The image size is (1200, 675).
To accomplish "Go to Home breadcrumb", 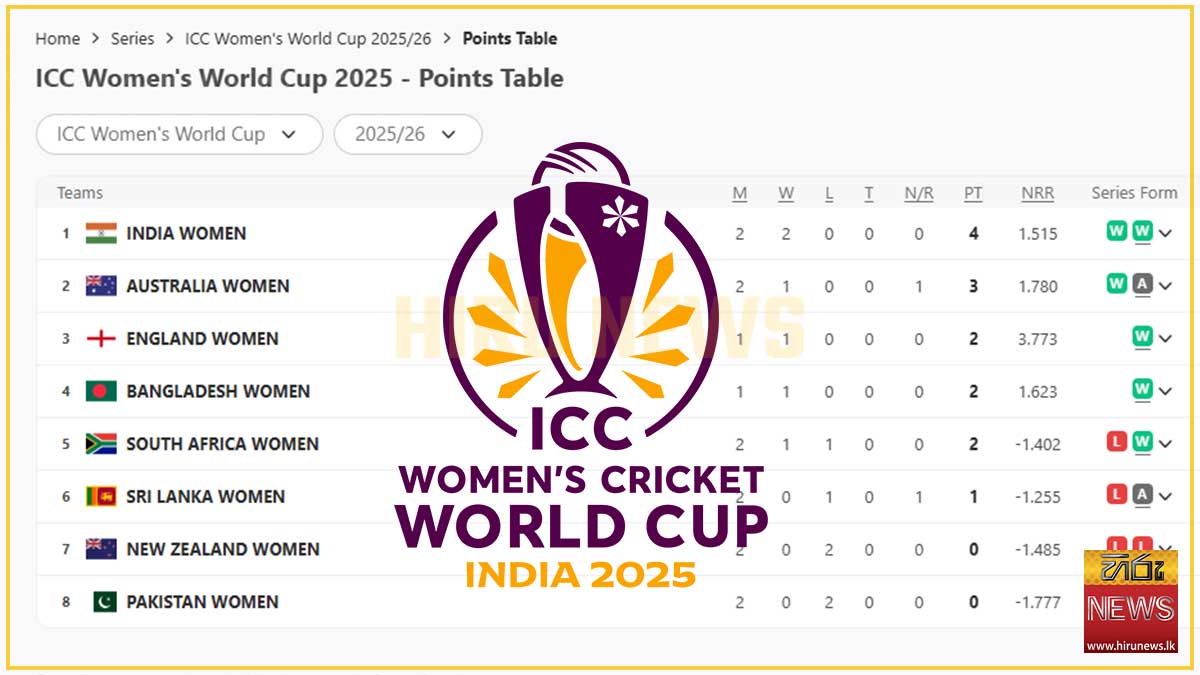I will point(57,39).
